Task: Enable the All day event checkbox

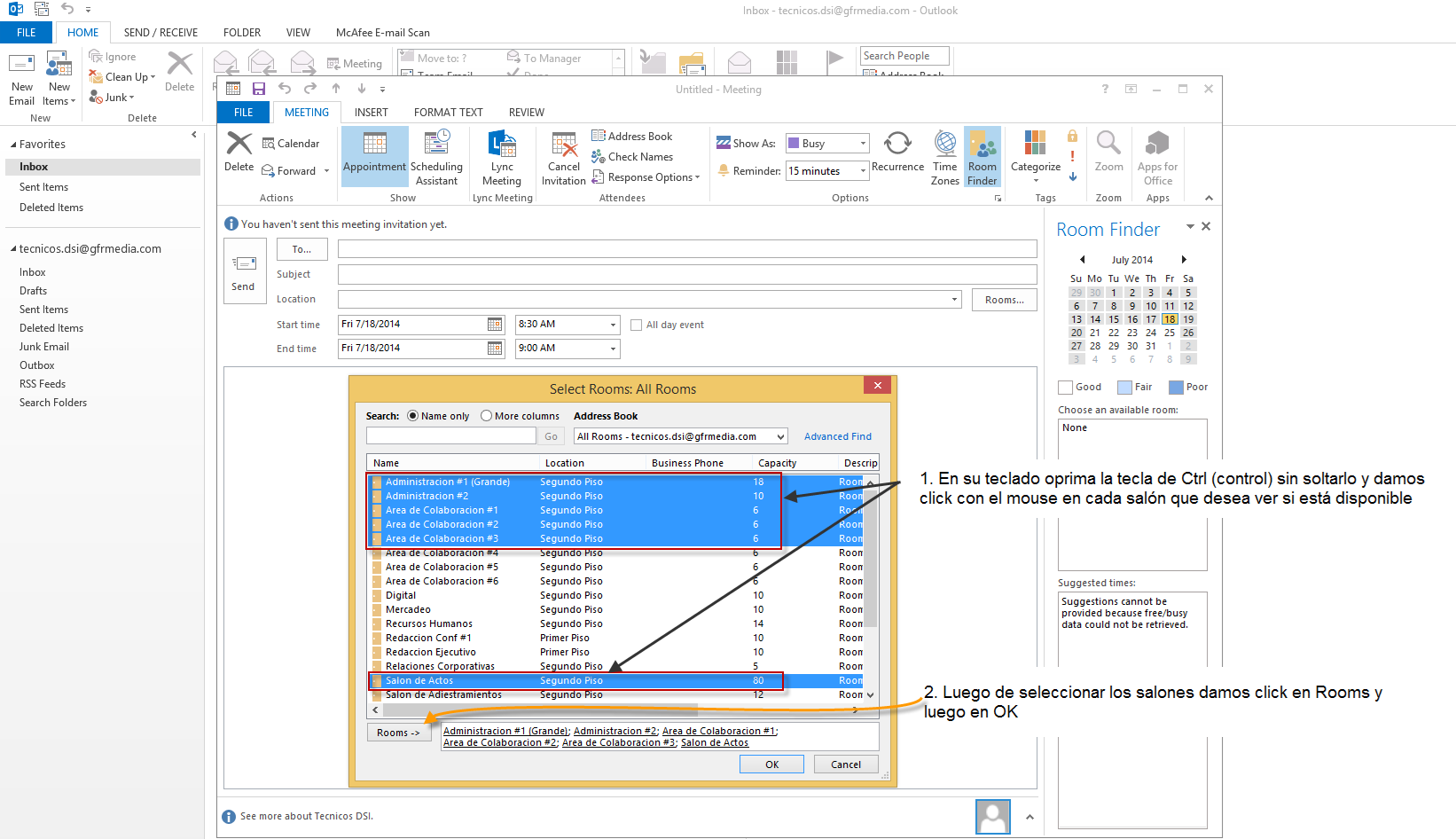Action: pyautogui.click(x=636, y=325)
